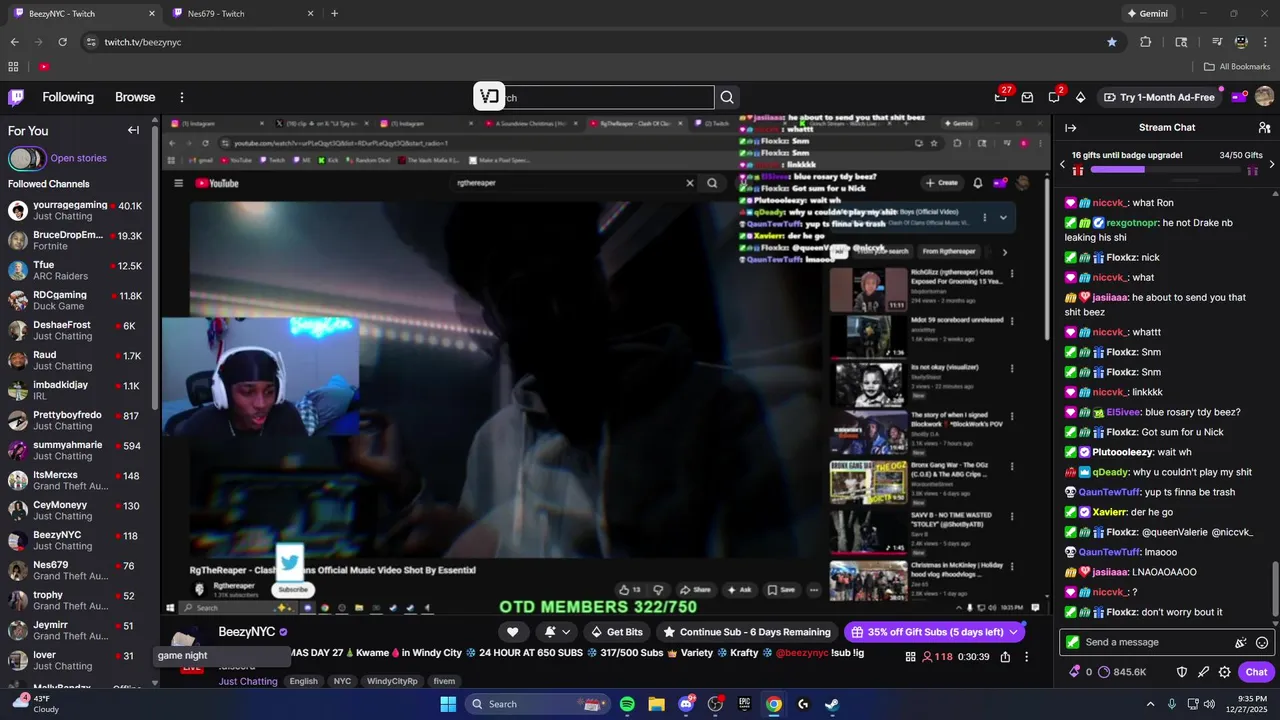
Task: Expand hidden system tray icons
Action: [1150, 704]
